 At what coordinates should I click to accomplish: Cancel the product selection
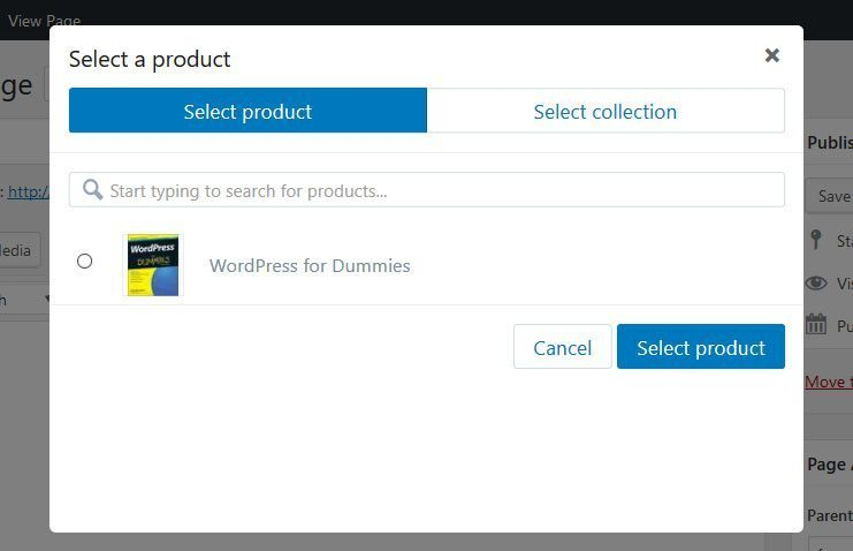click(563, 347)
